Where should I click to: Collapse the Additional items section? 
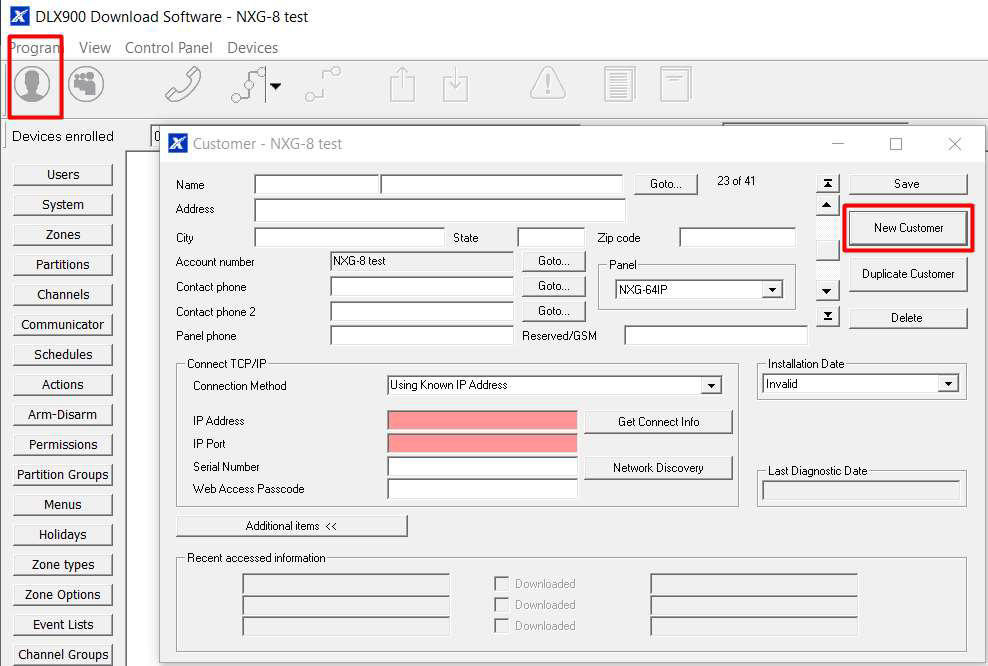click(x=292, y=526)
